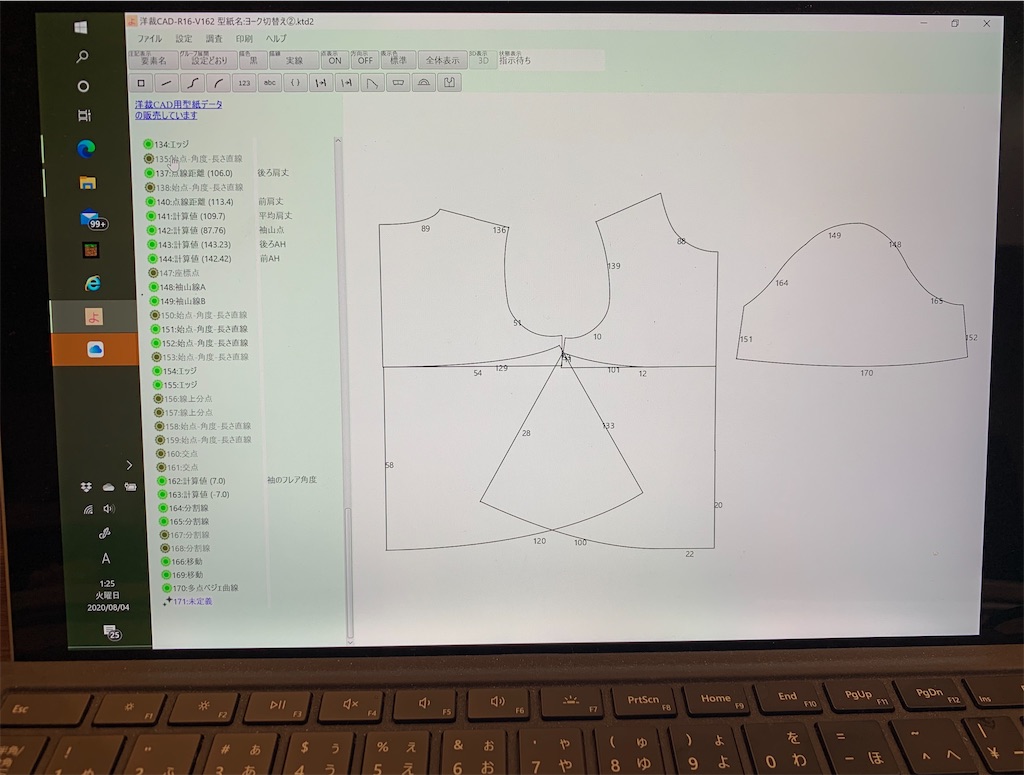The image size is (1024, 775).
Task: Open Task View in the taskbar
Action: tap(84, 116)
